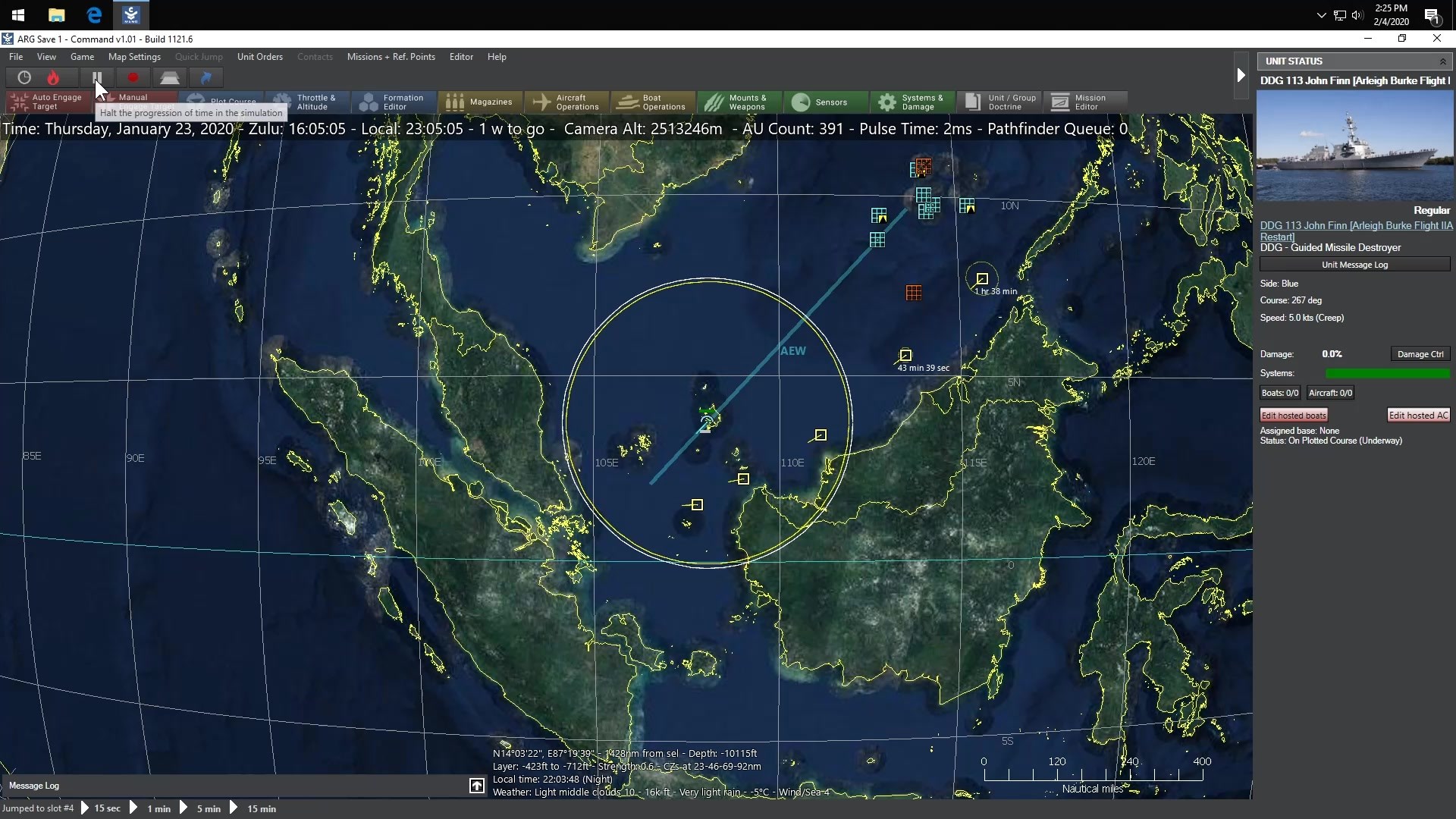Click the Damage Ctrl button
Image resolution: width=1456 pixels, height=819 pixels.
click(x=1420, y=354)
